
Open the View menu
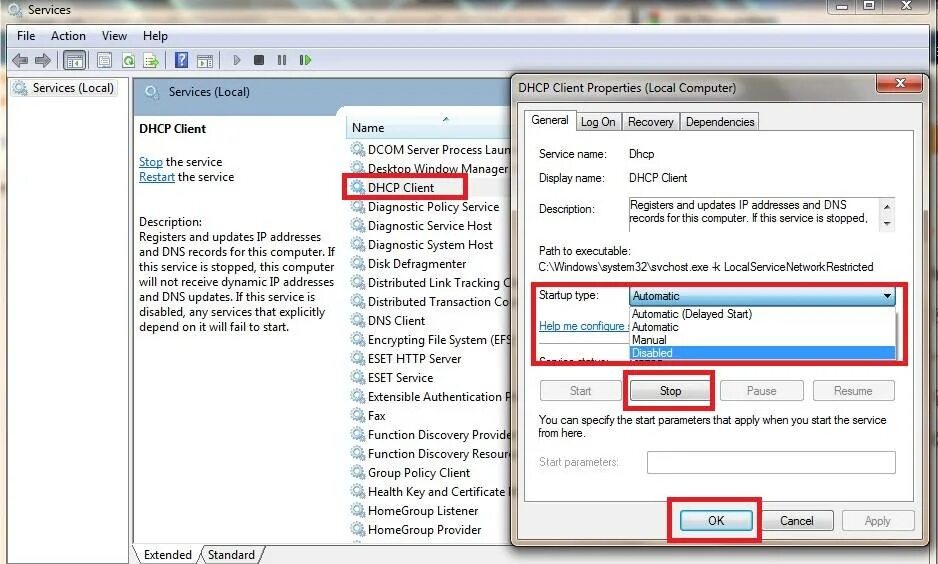114,36
